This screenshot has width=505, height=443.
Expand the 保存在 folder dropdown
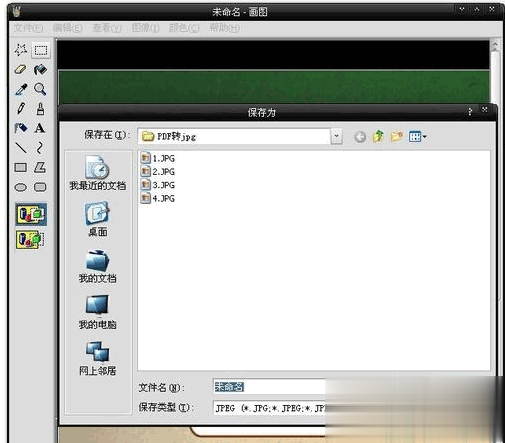[337, 136]
